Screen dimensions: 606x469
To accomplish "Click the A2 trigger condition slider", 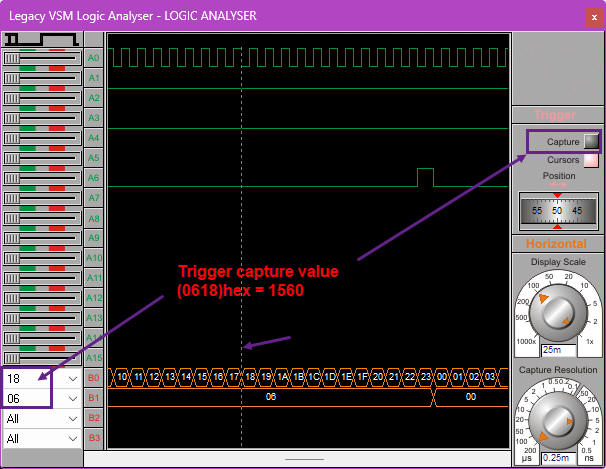I will 42,98.
